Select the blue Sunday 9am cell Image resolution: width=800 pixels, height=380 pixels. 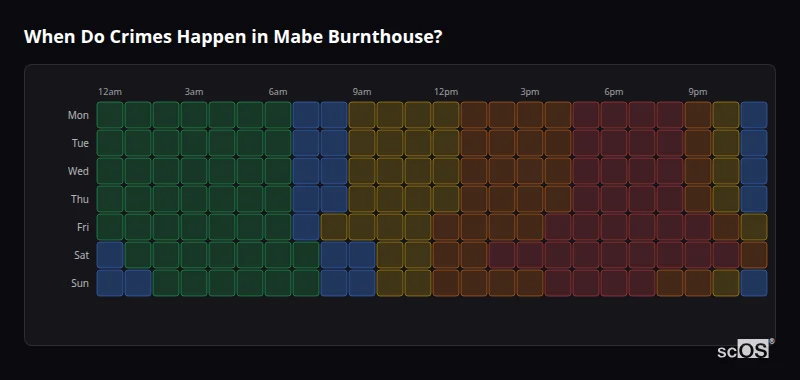[x=362, y=283]
